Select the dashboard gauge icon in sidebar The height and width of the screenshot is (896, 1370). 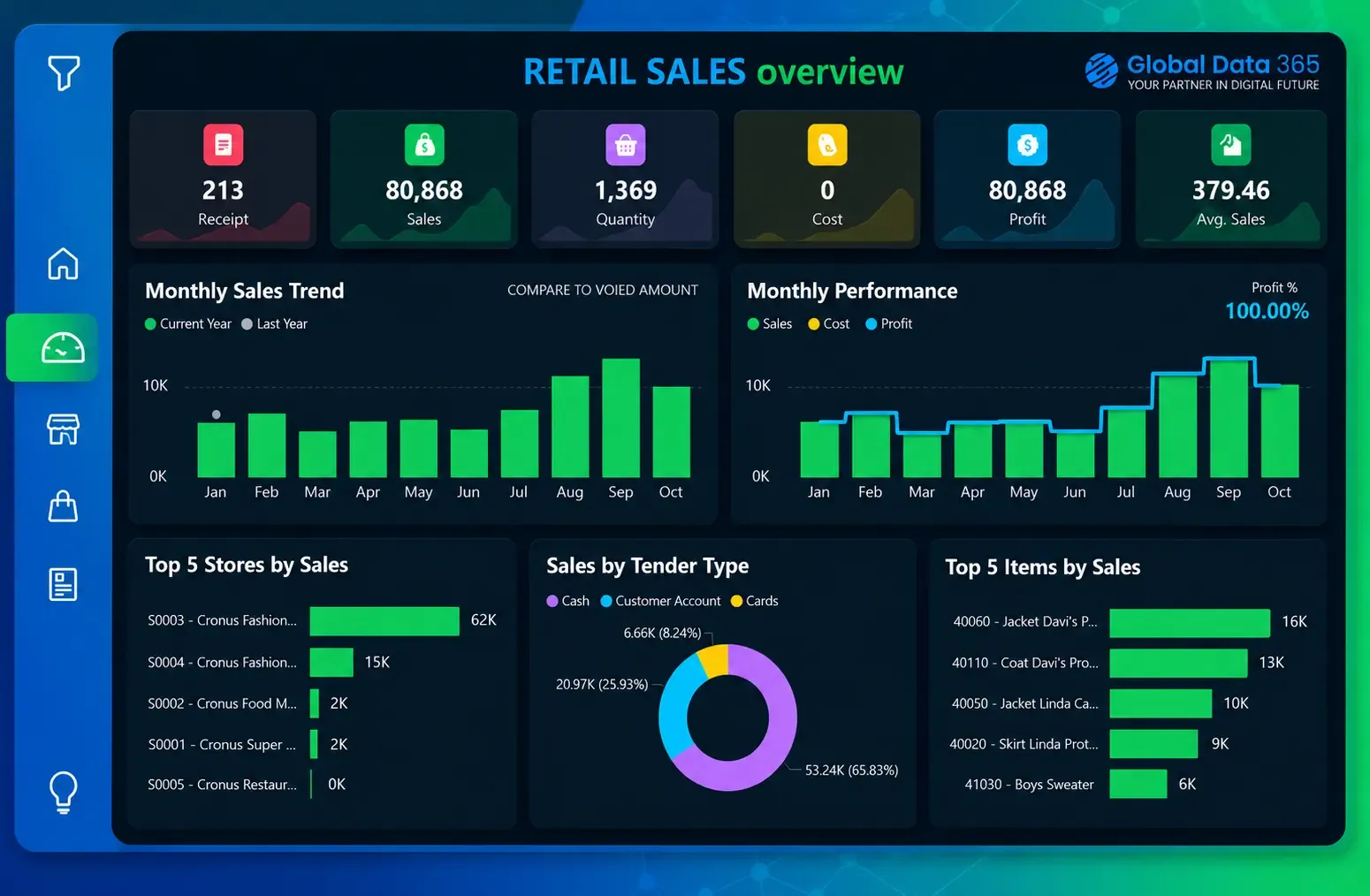pyautogui.click(x=63, y=348)
